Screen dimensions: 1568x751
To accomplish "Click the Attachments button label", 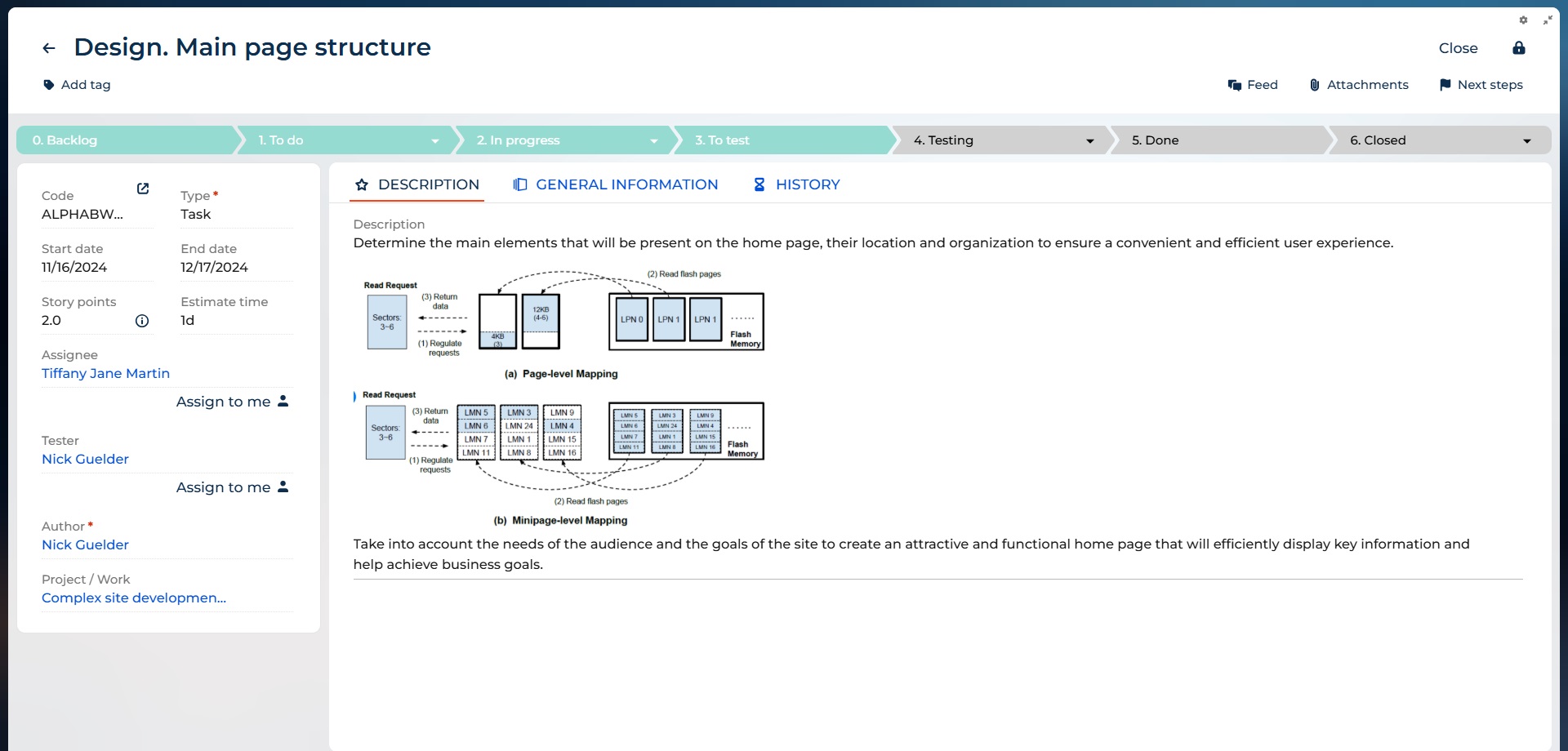I will pyautogui.click(x=1368, y=85).
